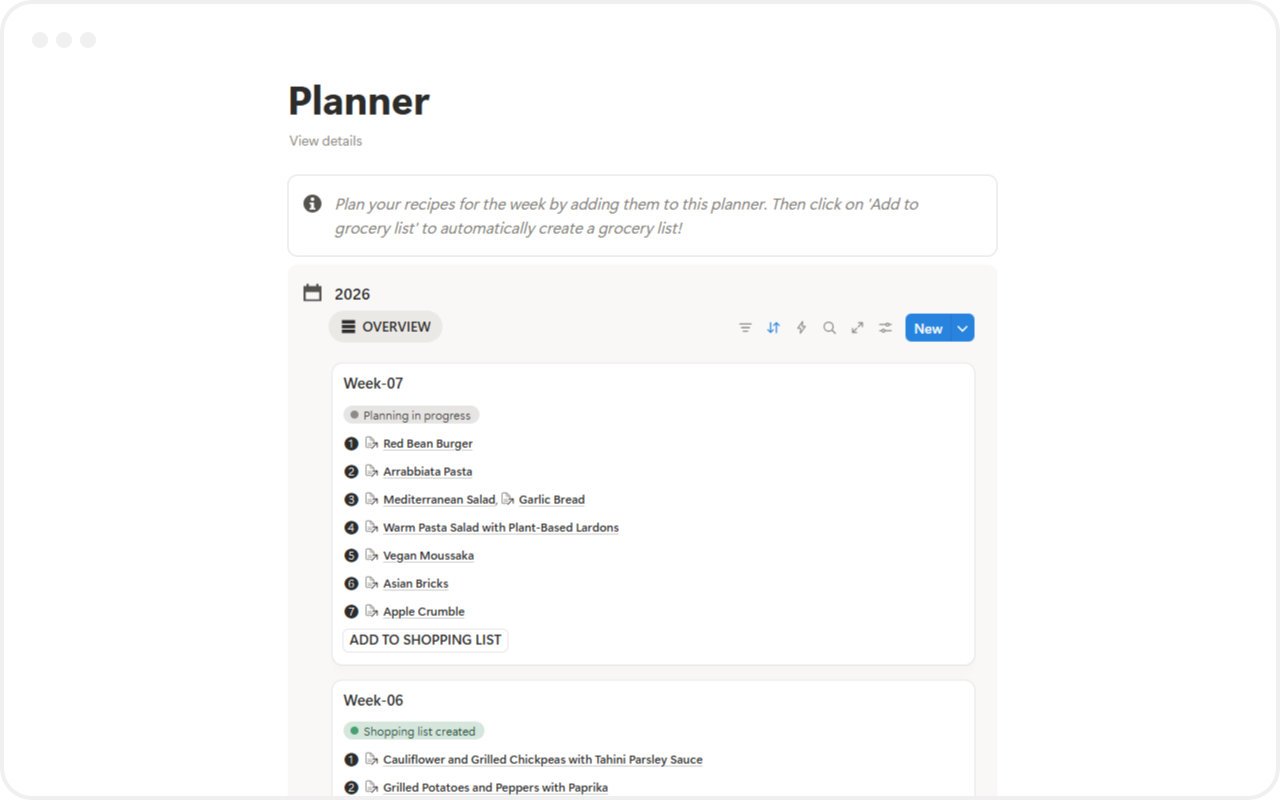Click the Shopping list created status tag
This screenshot has width=1280, height=800.
[x=414, y=731]
